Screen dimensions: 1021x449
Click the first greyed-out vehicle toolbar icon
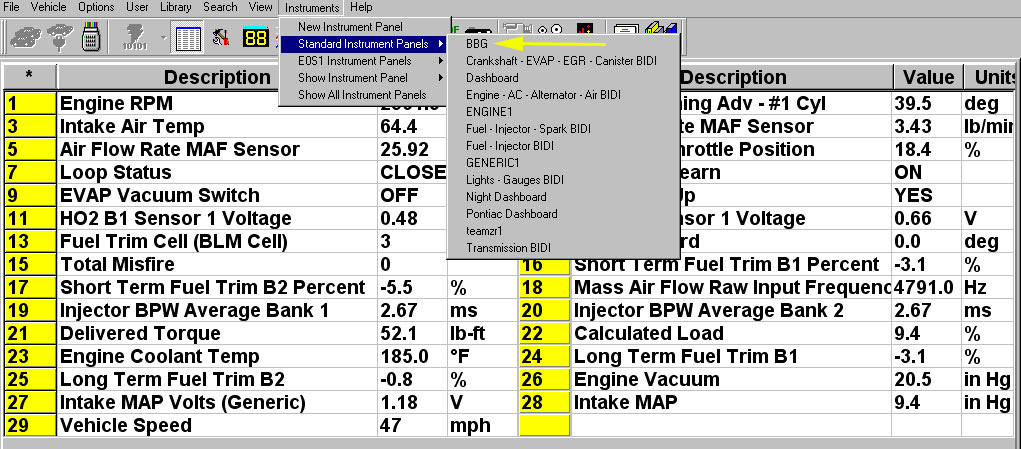(24, 39)
